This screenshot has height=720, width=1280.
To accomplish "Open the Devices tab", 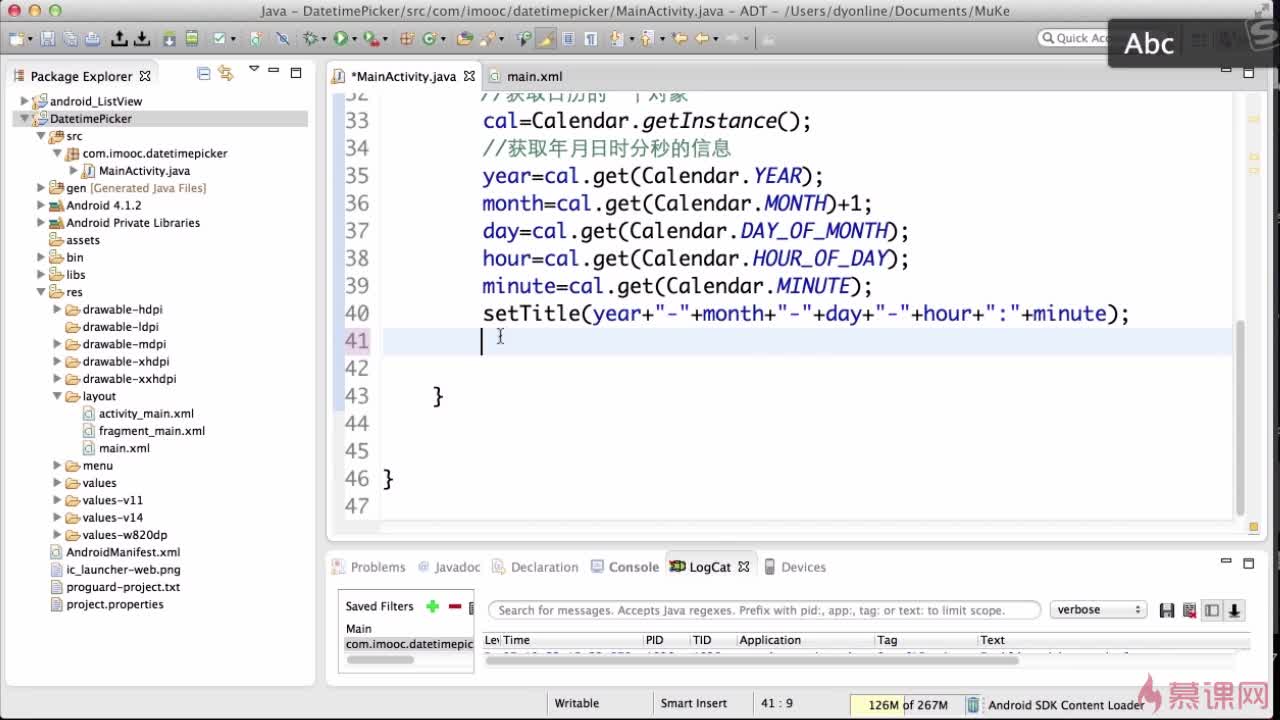I will [795, 567].
